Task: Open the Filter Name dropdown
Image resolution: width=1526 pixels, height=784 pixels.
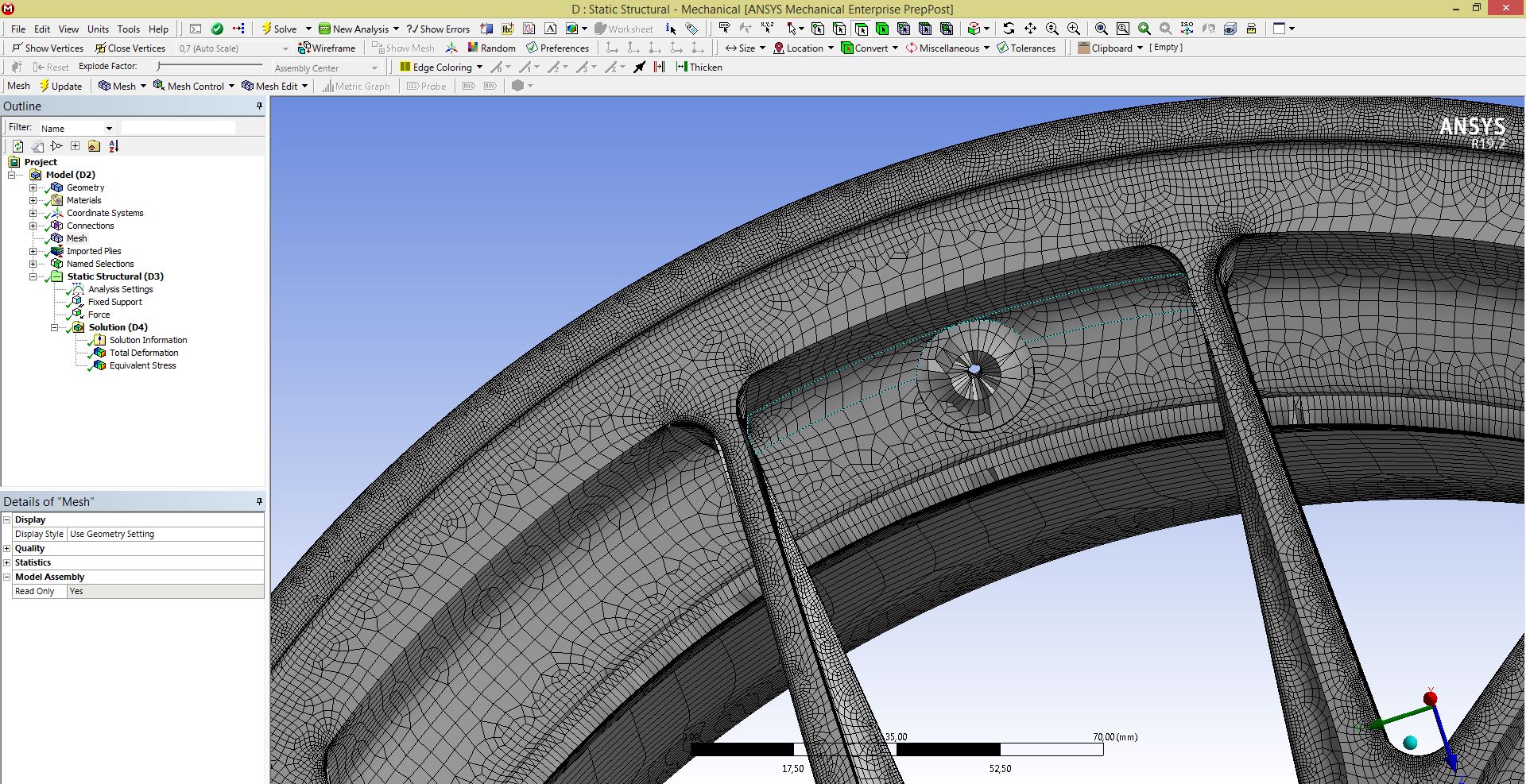Action: point(109,129)
